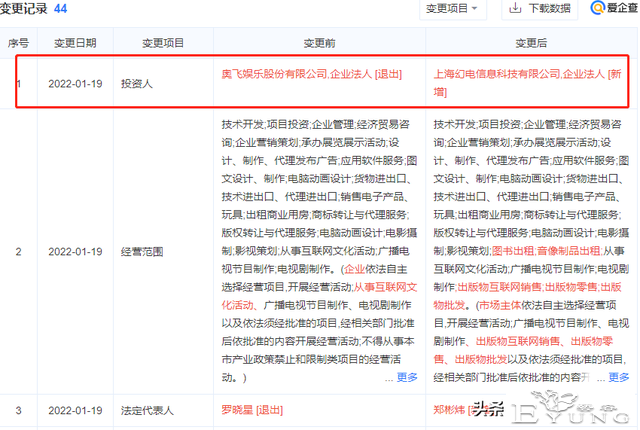Click the 变更日期 column header
The width and height of the screenshot is (640, 430).
pyautogui.click(x=75, y=43)
